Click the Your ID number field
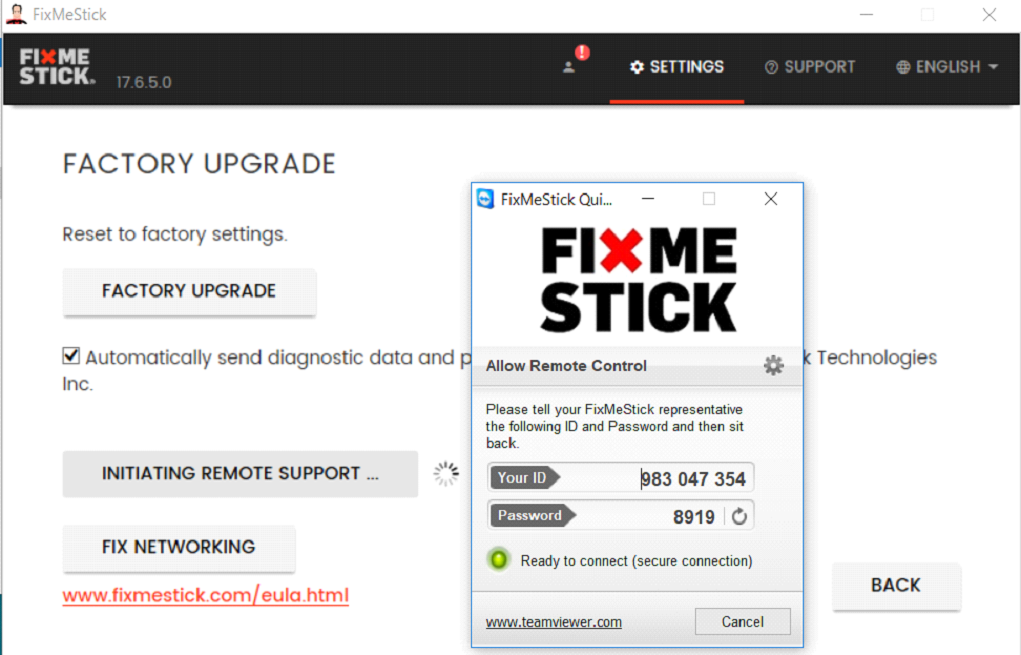Viewport: 1021px width, 655px height. click(x=621, y=478)
